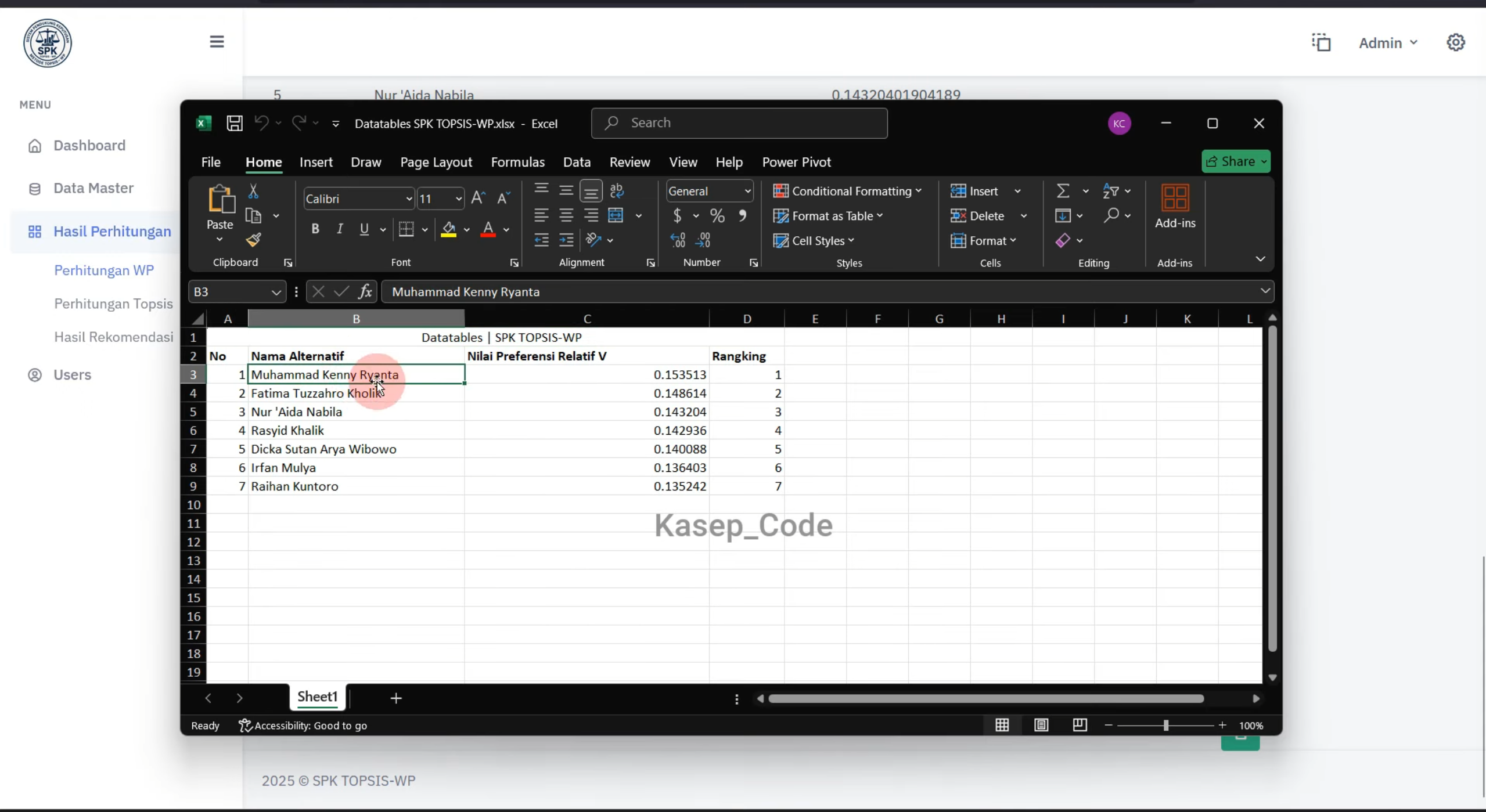The width and height of the screenshot is (1486, 812).
Task: Toggle Underline formatting
Action: click(364, 229)
